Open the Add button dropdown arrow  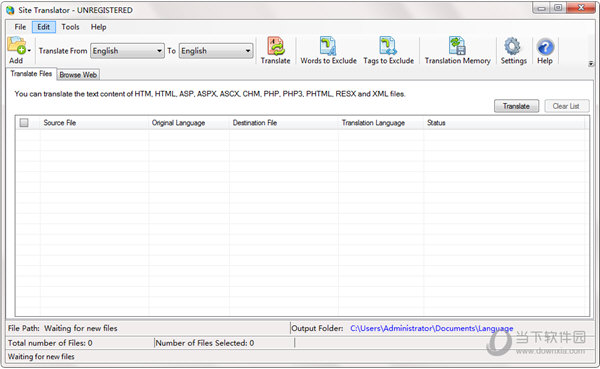pos(29,51)
